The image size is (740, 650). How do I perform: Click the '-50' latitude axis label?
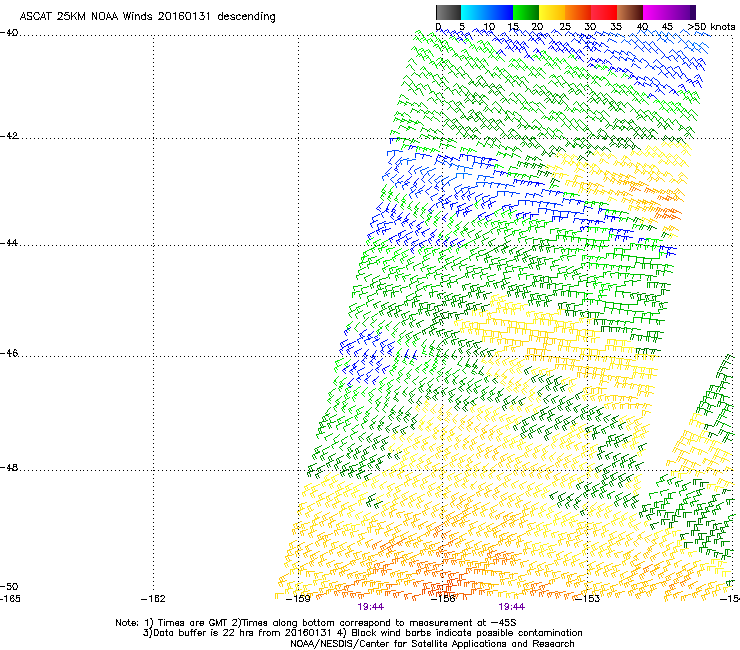coord(9,586)
